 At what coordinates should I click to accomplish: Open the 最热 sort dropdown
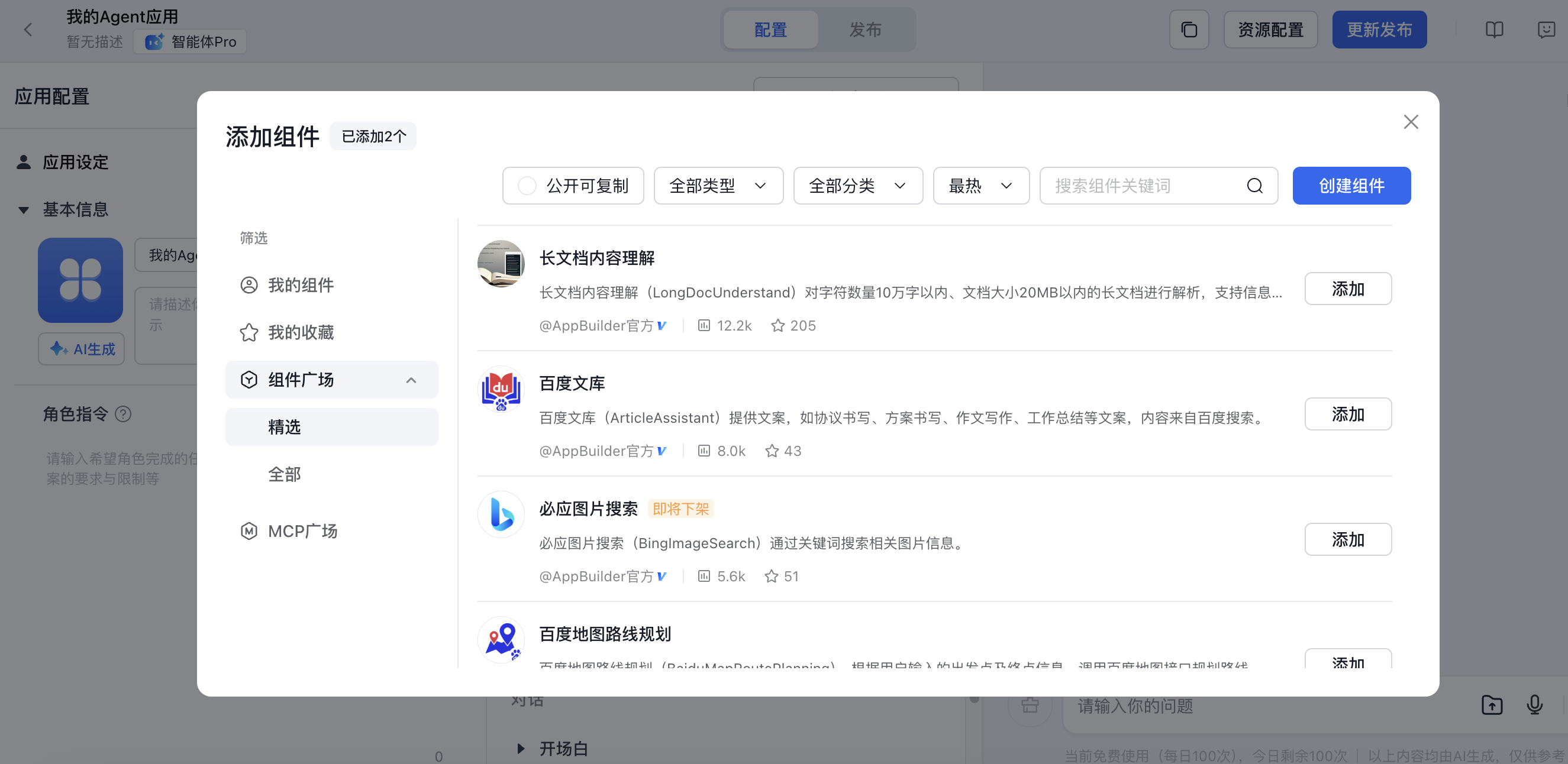pyautogui.click(x=980, y=186)
